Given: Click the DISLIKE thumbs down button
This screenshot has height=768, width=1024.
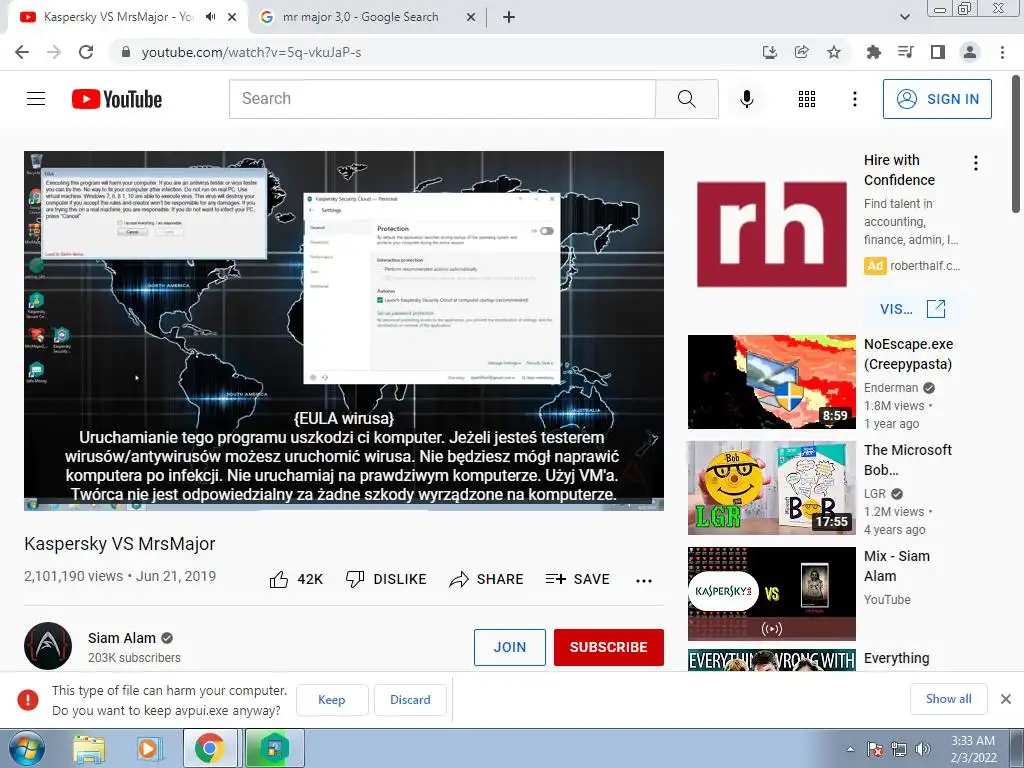Looking at the screenshot, I should pyautogui.click(x=386, y=579).
